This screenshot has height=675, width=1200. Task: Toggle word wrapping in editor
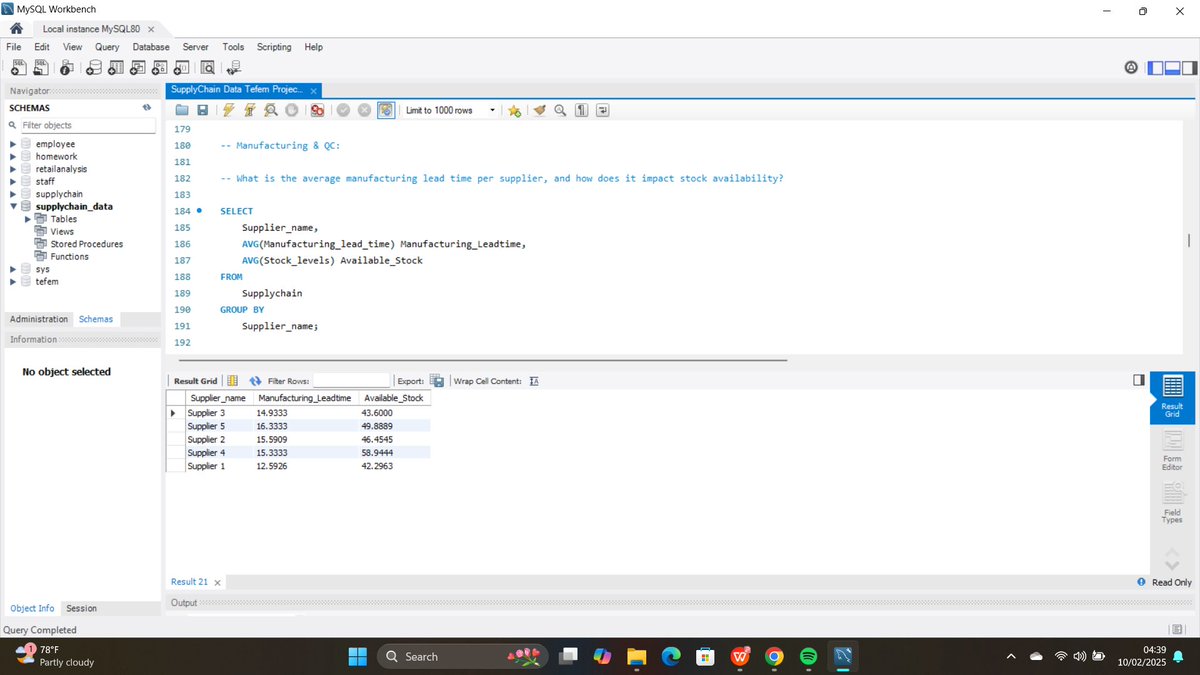(602, 110)
